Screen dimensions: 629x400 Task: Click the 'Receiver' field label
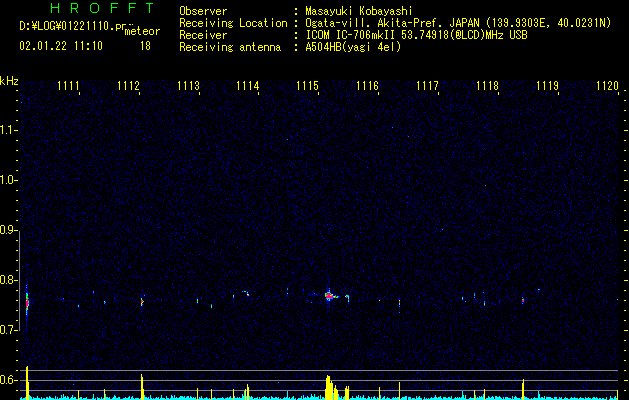(x=203, y=35)
